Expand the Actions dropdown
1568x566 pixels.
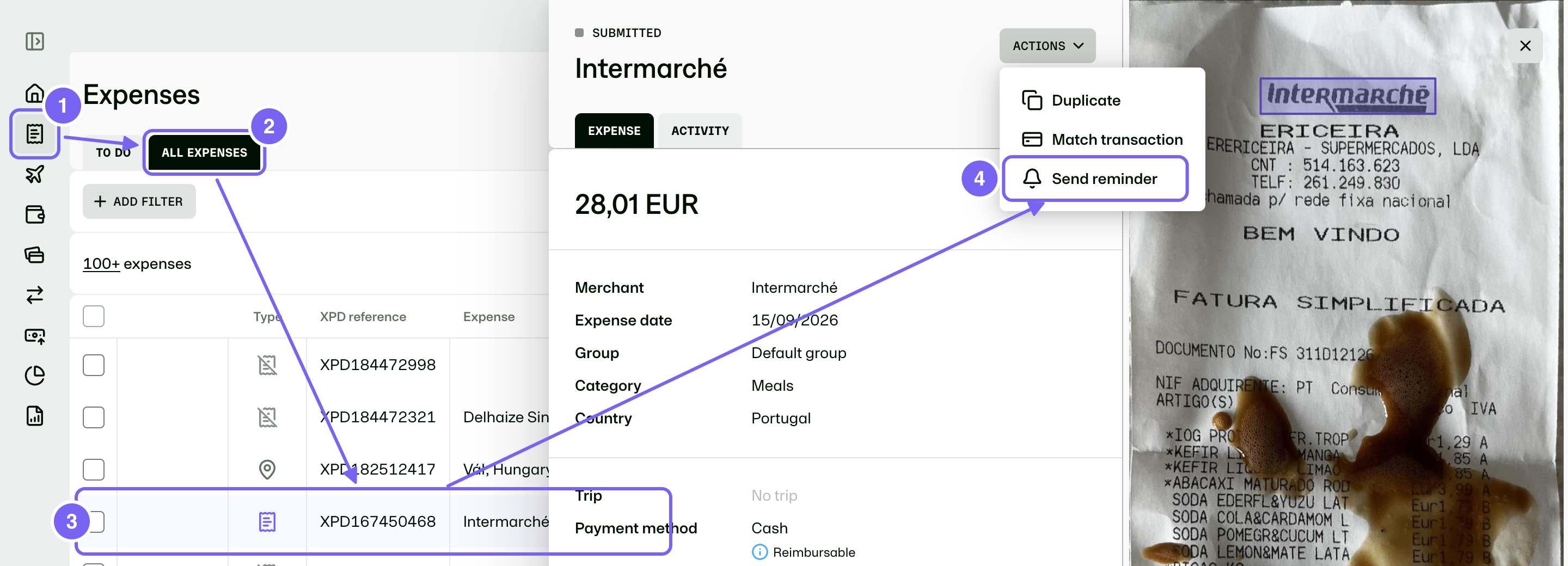point(1047,46)
